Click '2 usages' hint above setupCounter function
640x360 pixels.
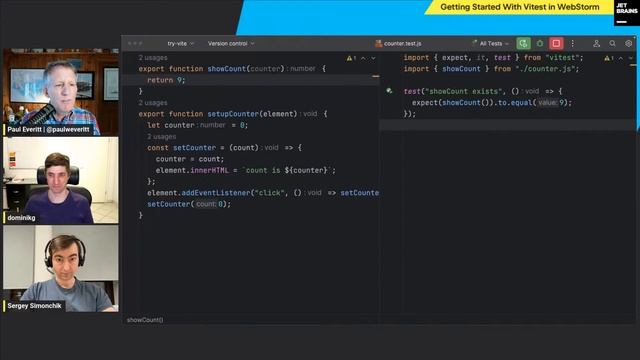[153, 103]
